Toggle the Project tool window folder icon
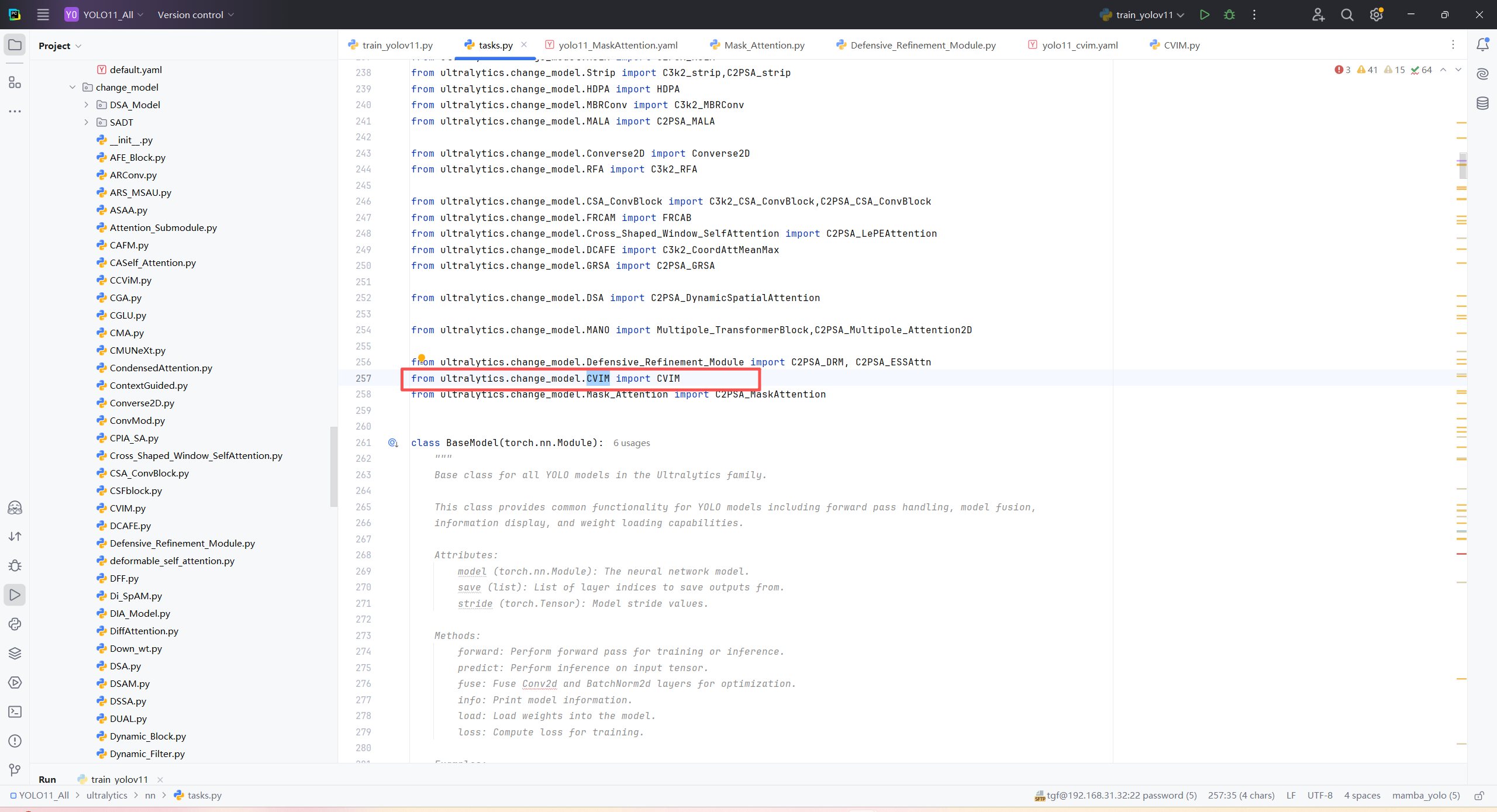Viewport: 1497px width, 812px height. 15,45
